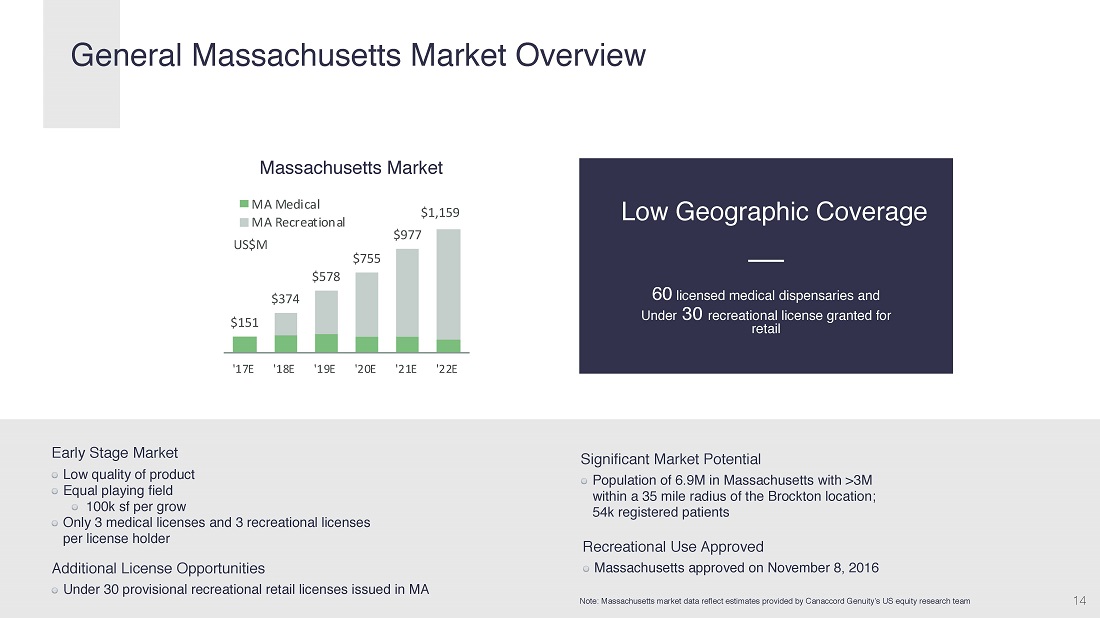The width and height of the screenshot is (1100, 618).
Task: Click the MA Medical green legend swatch
Action: point(244,204)
